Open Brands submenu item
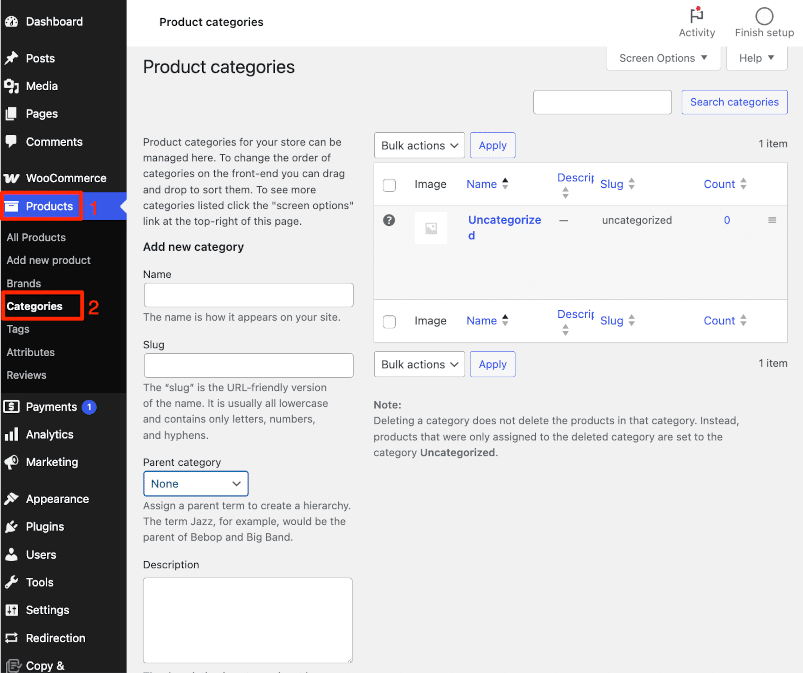The height and width of the screenshot is (673, 803). point(24,283)
